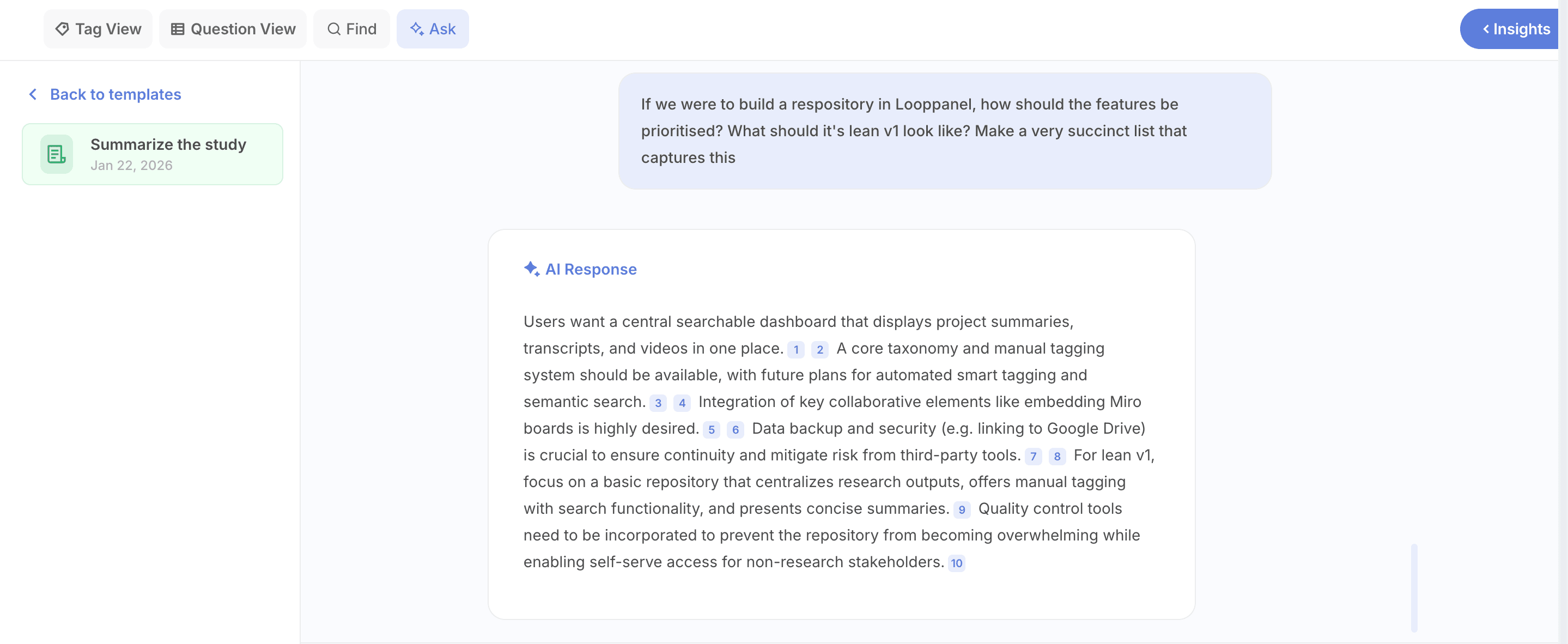Image resolution: width=1568 pixels, height=644 pixels.
Task: Open citation reference 5
Action: pyautogui.click(x=711, y=430)
